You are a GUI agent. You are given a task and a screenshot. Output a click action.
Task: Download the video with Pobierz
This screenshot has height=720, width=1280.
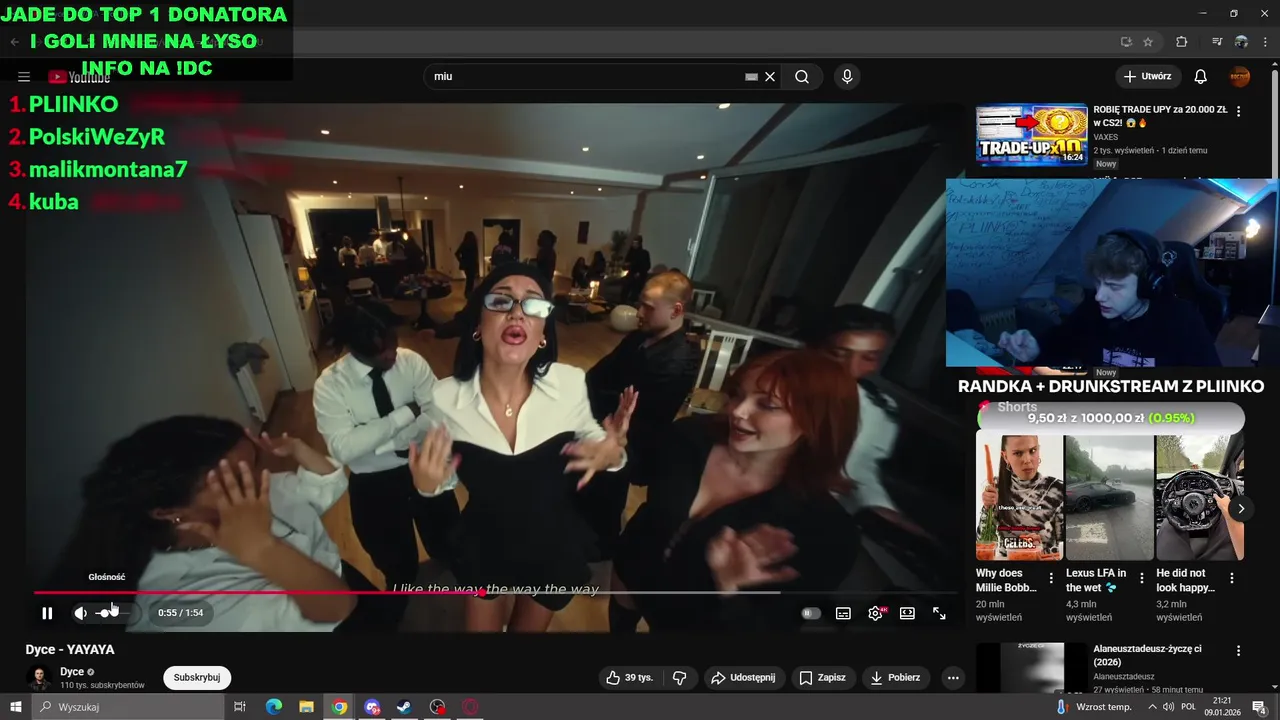pos(895,677)
